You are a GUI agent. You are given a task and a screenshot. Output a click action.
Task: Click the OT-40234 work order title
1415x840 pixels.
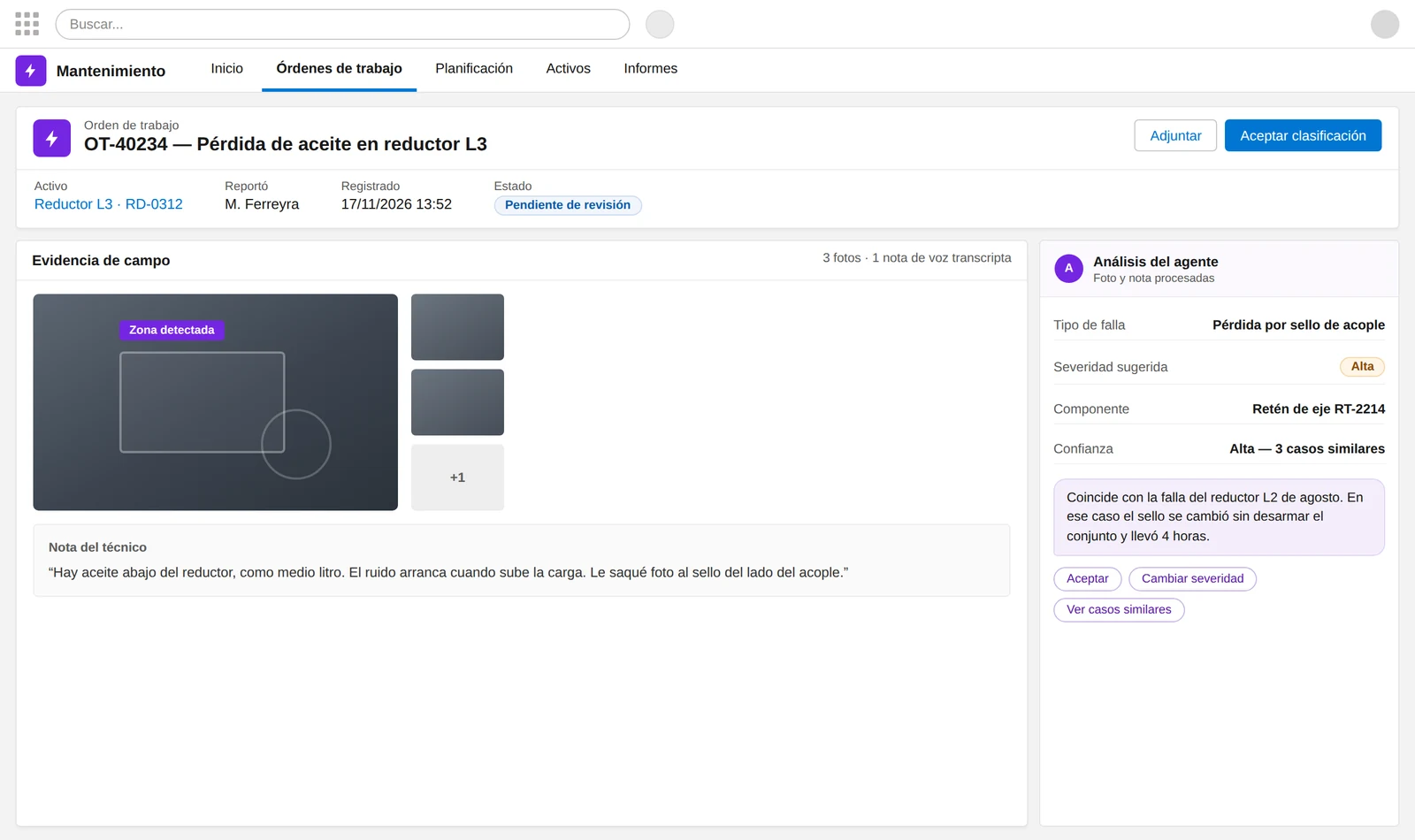pos(286,144)
